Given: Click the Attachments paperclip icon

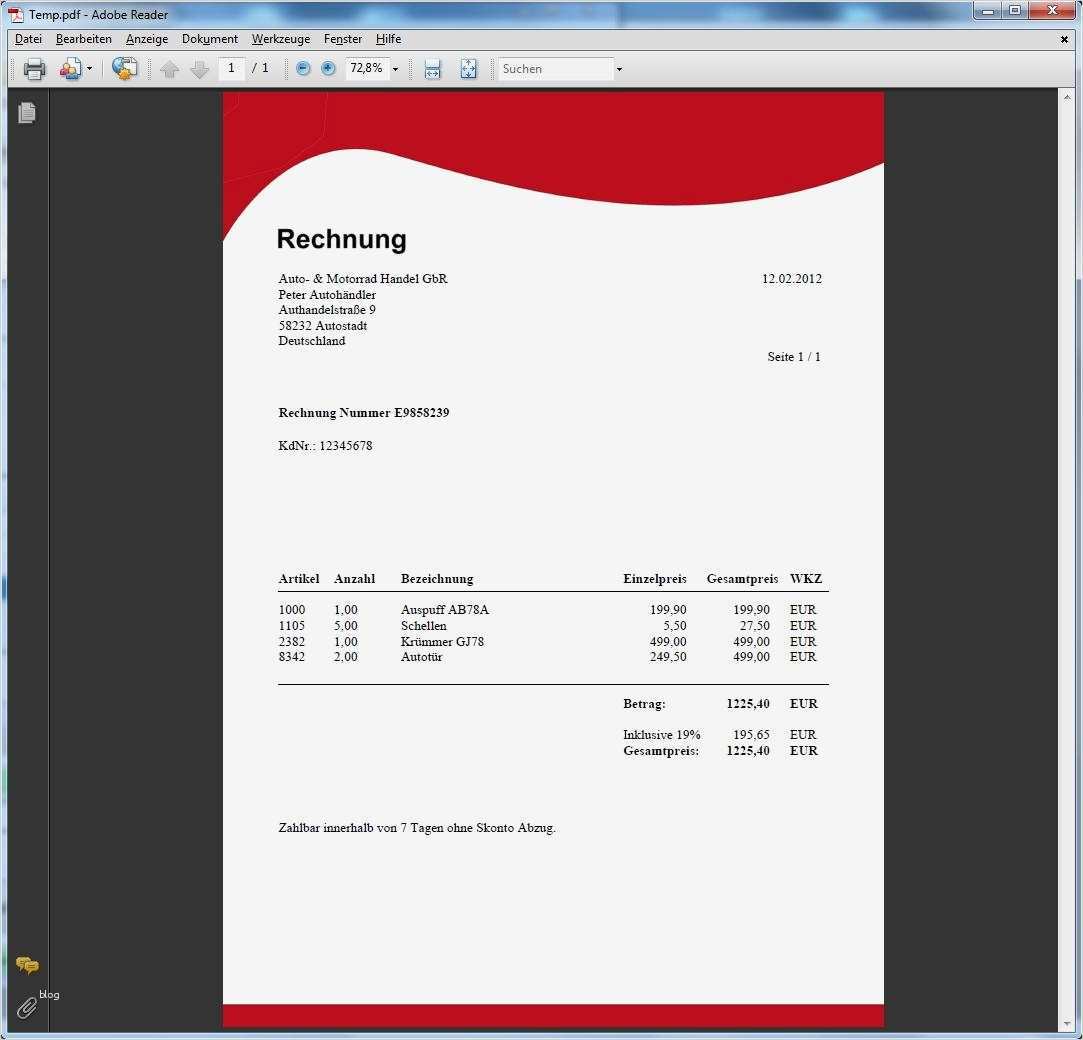Looking at the screenshot, I should (27, 1006).
